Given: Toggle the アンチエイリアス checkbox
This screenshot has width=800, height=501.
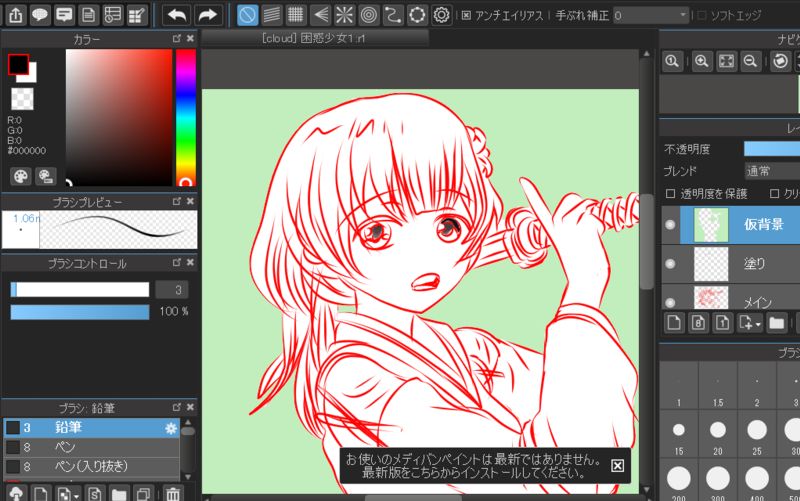Looking at the screenshot, I should click(x=466, y=15).
